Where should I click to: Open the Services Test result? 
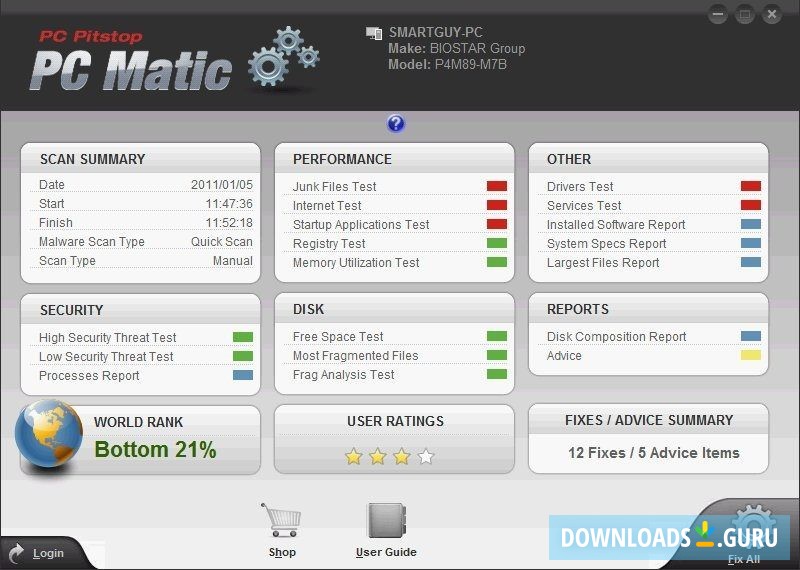point(584,206)
